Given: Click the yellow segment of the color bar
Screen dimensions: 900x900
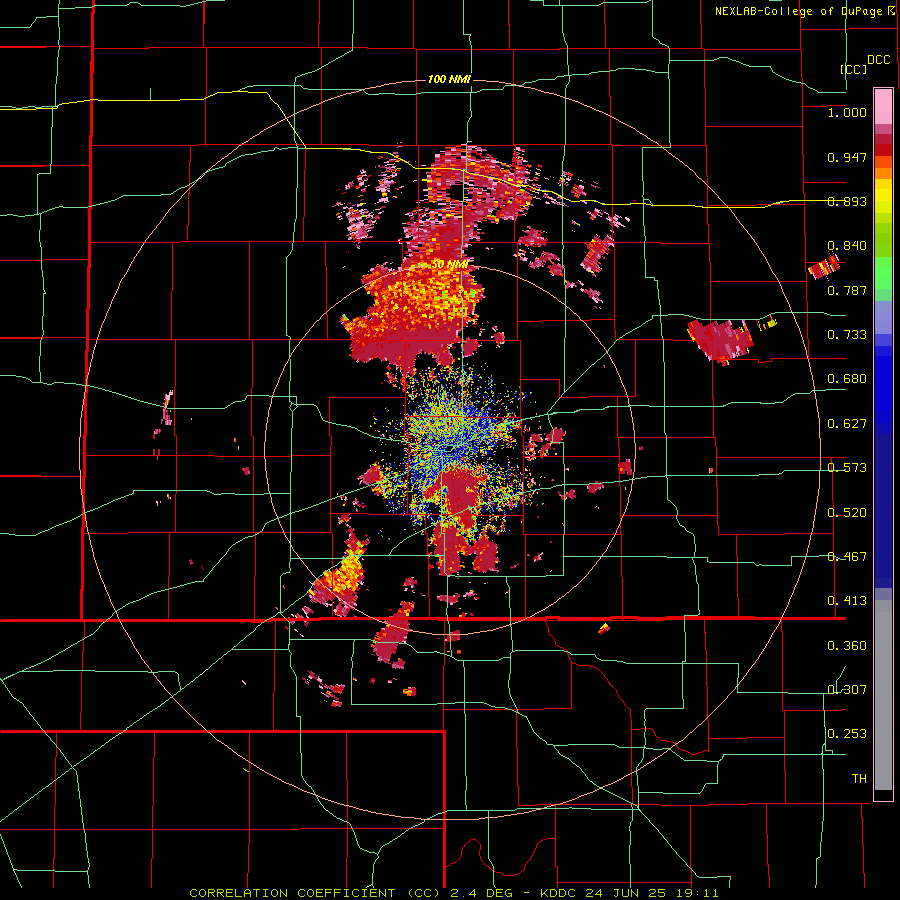Looking at the screenshot, I should [883, 196].
